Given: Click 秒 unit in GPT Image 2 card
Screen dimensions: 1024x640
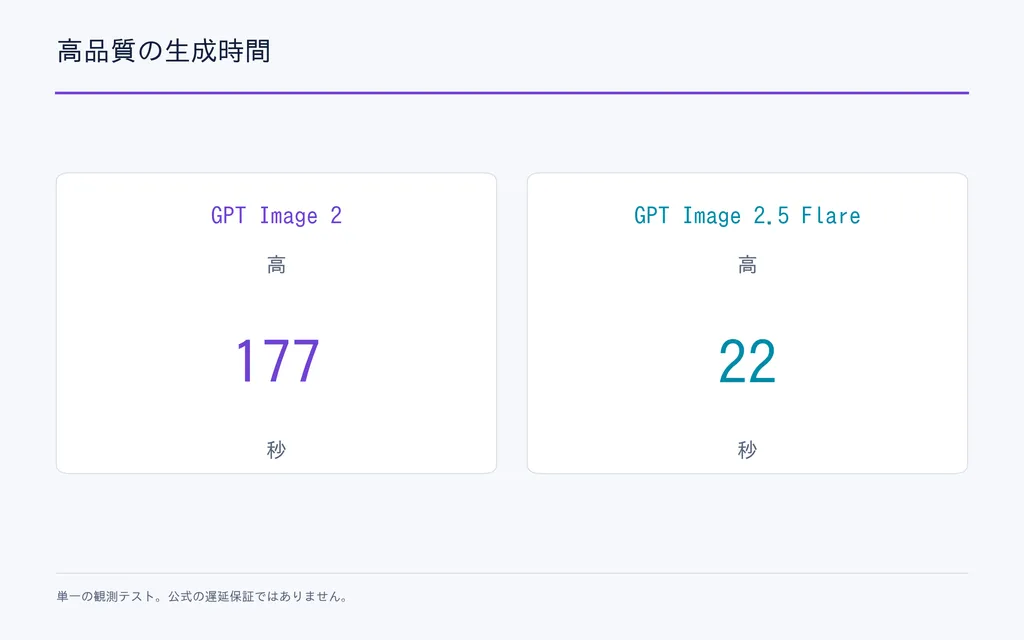Looking at the screenshot, I should pos(276,449).
